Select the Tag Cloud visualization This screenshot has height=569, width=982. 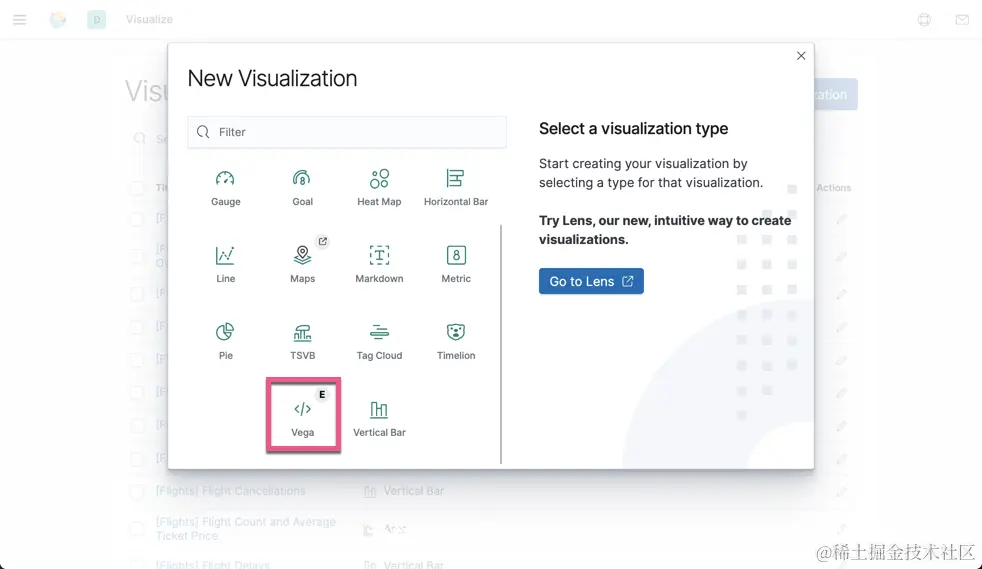coord(379,342)
